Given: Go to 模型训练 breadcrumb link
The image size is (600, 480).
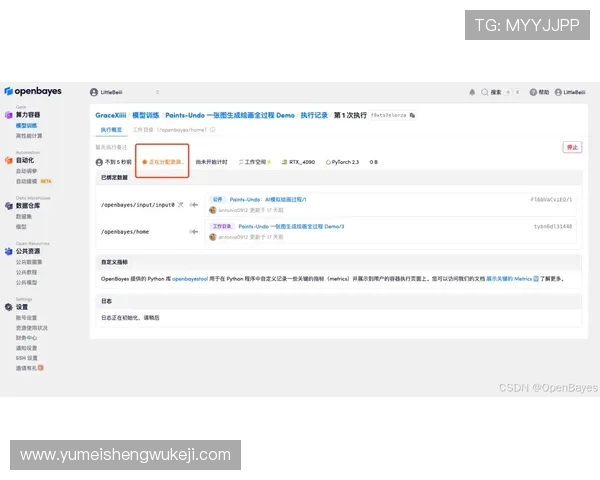Looking at the screenshot, I should tap(145, 115).
